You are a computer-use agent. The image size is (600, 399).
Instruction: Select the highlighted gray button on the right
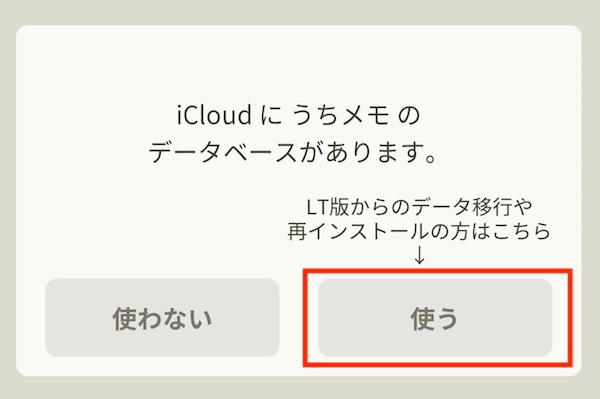pyautogui.click(x=435, y=318)
